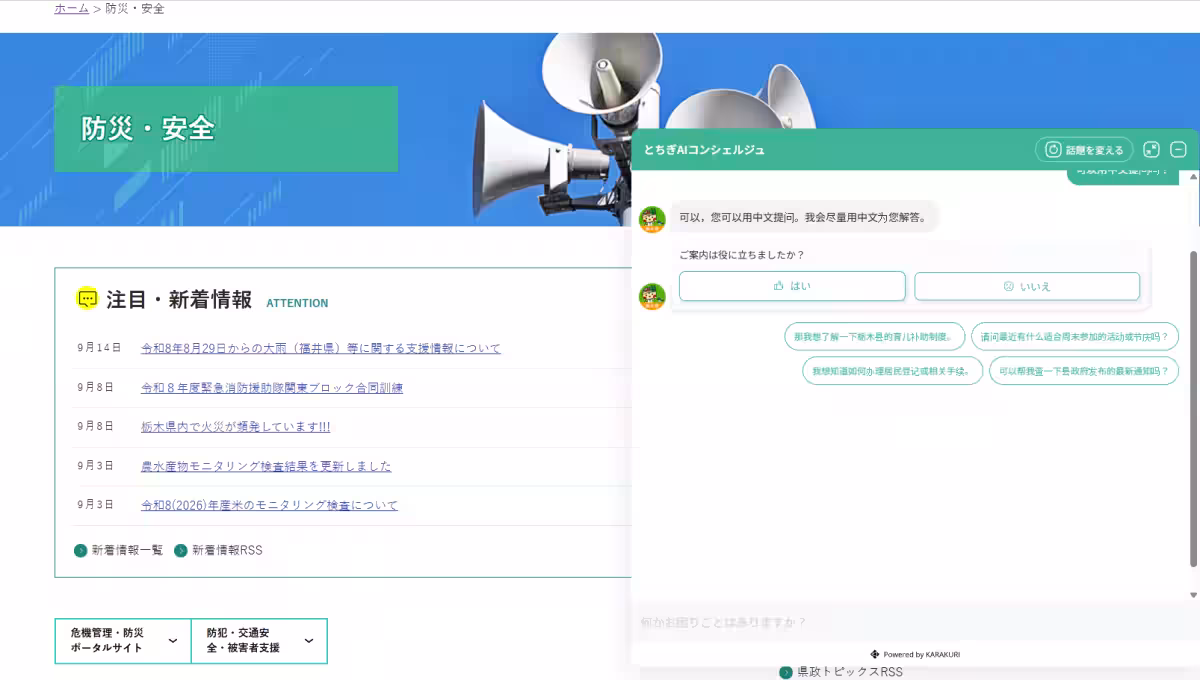Open the 農水産物モニタリング検査結果を更新しました link

pos(266,466)
